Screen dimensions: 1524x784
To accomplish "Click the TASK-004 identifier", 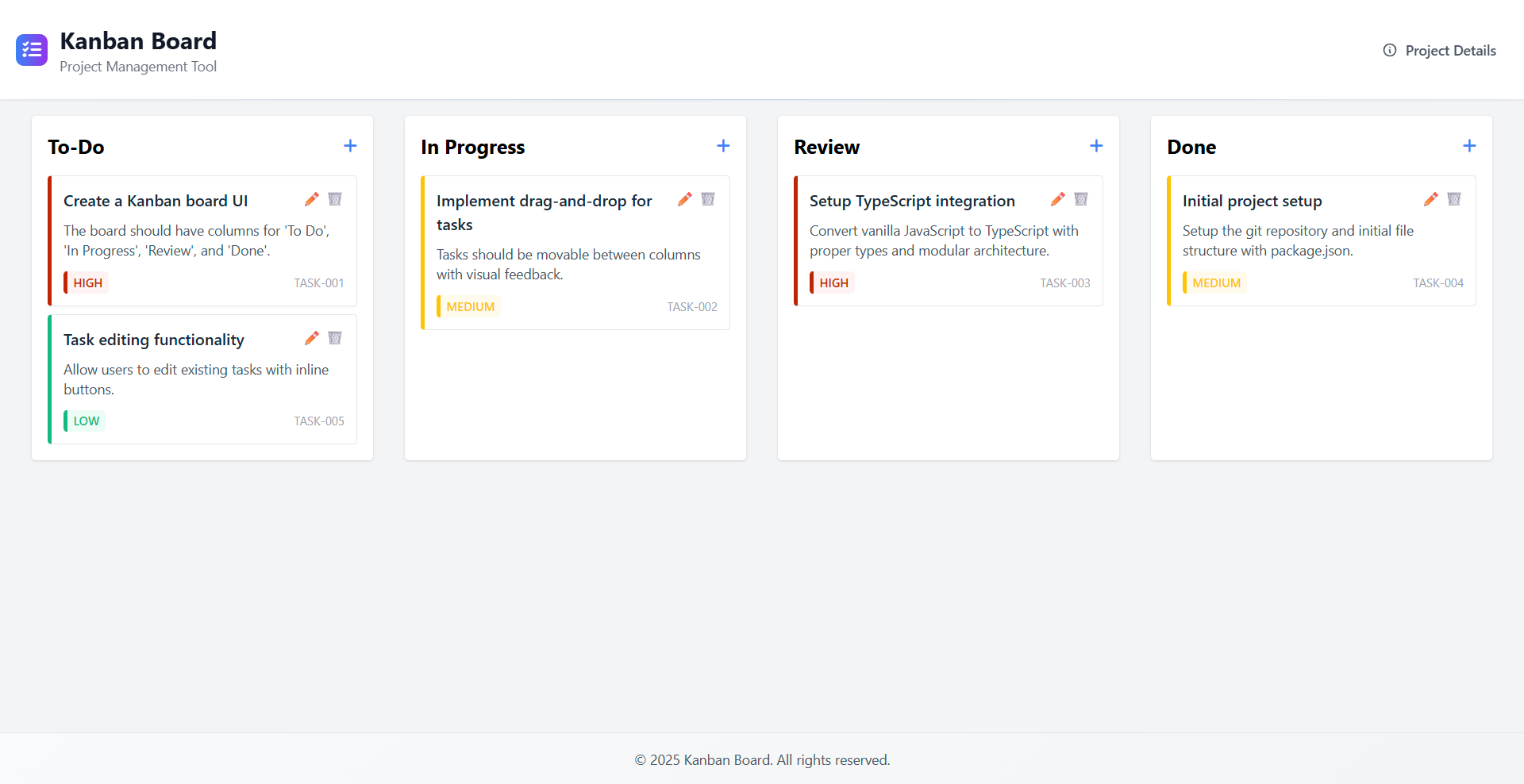I will click(x=1438, y=283).
